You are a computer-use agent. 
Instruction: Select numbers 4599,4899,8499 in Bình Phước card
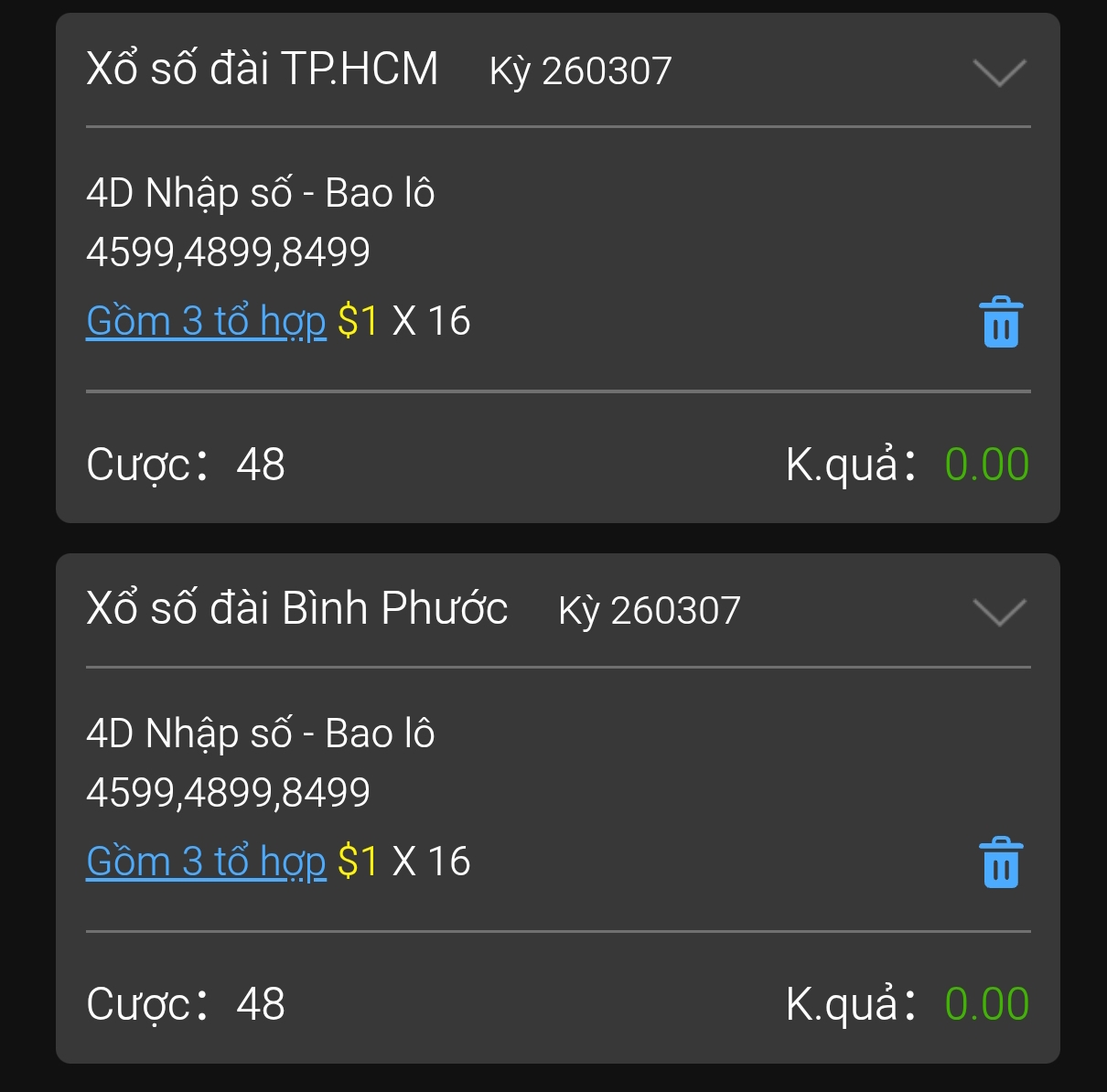(228, 793)
